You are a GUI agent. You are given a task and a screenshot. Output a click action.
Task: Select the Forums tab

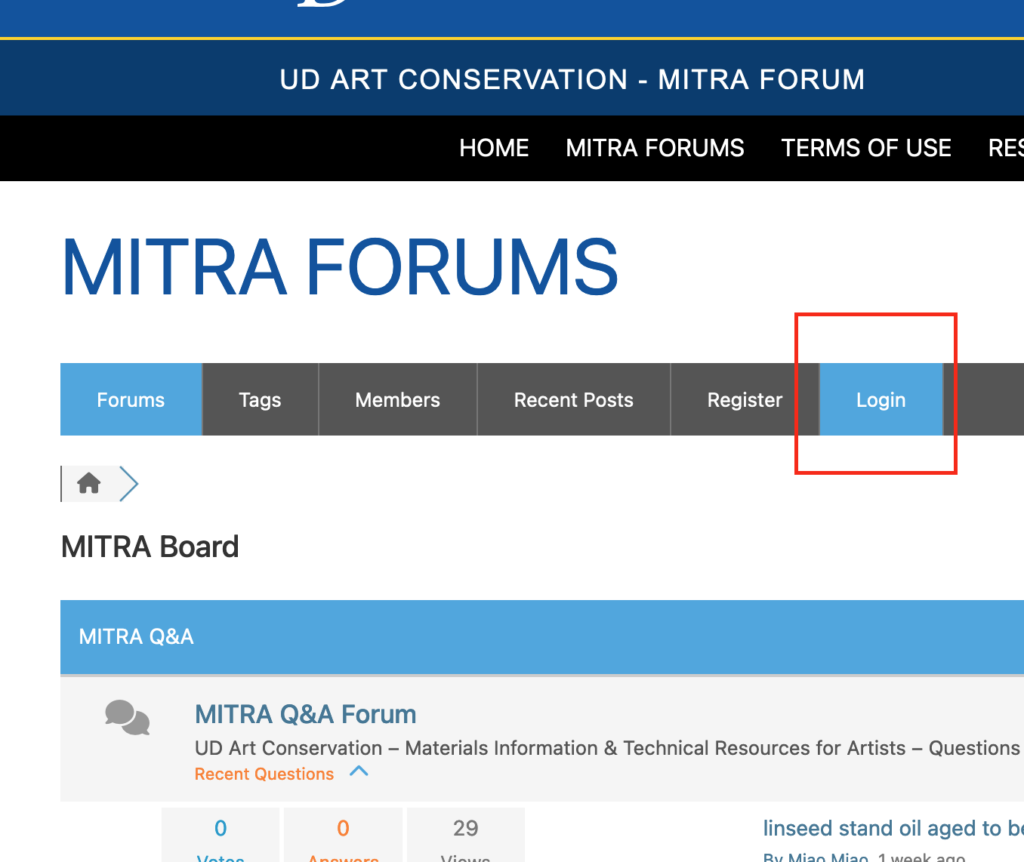[x=131, y=400]
